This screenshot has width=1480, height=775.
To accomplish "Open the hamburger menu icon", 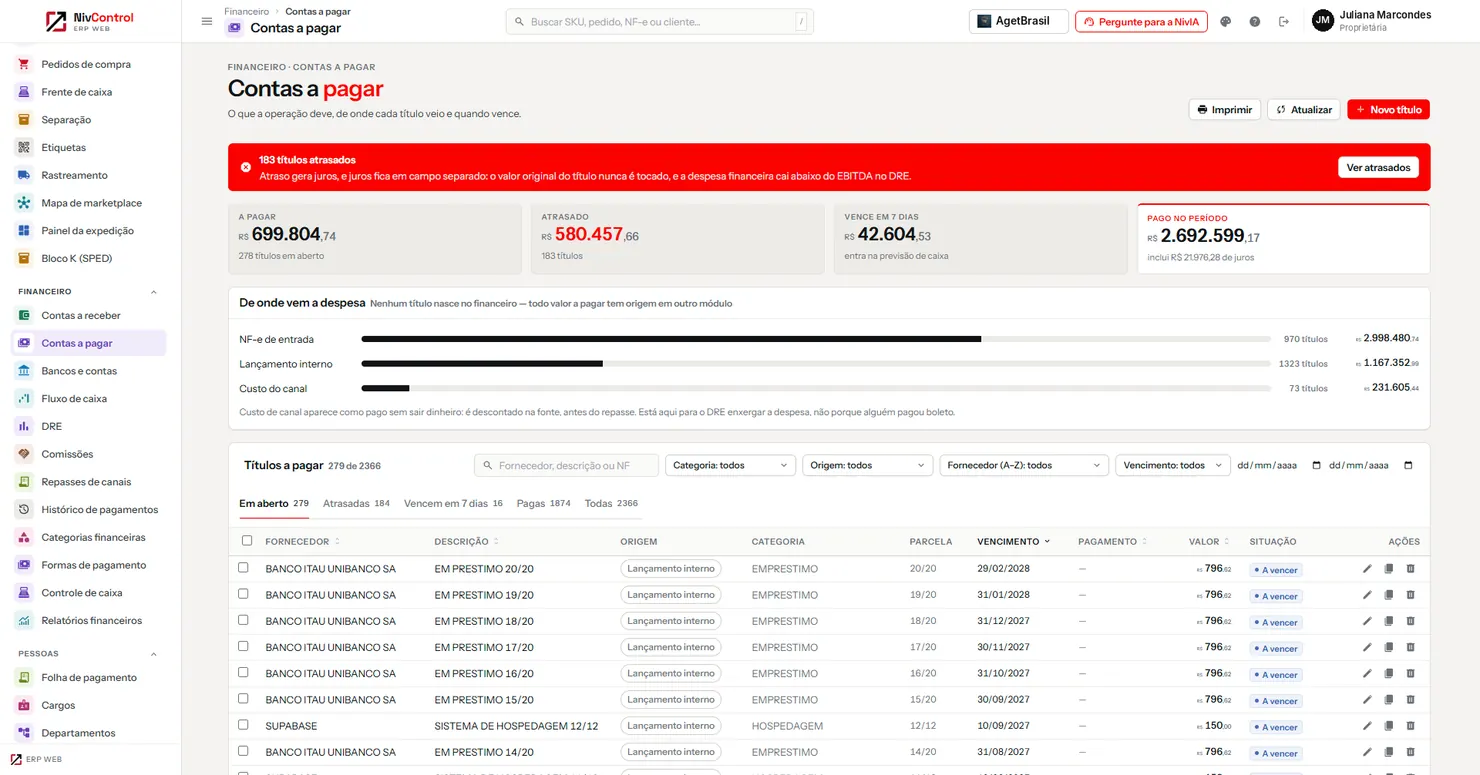I will (x=207, y=21).
